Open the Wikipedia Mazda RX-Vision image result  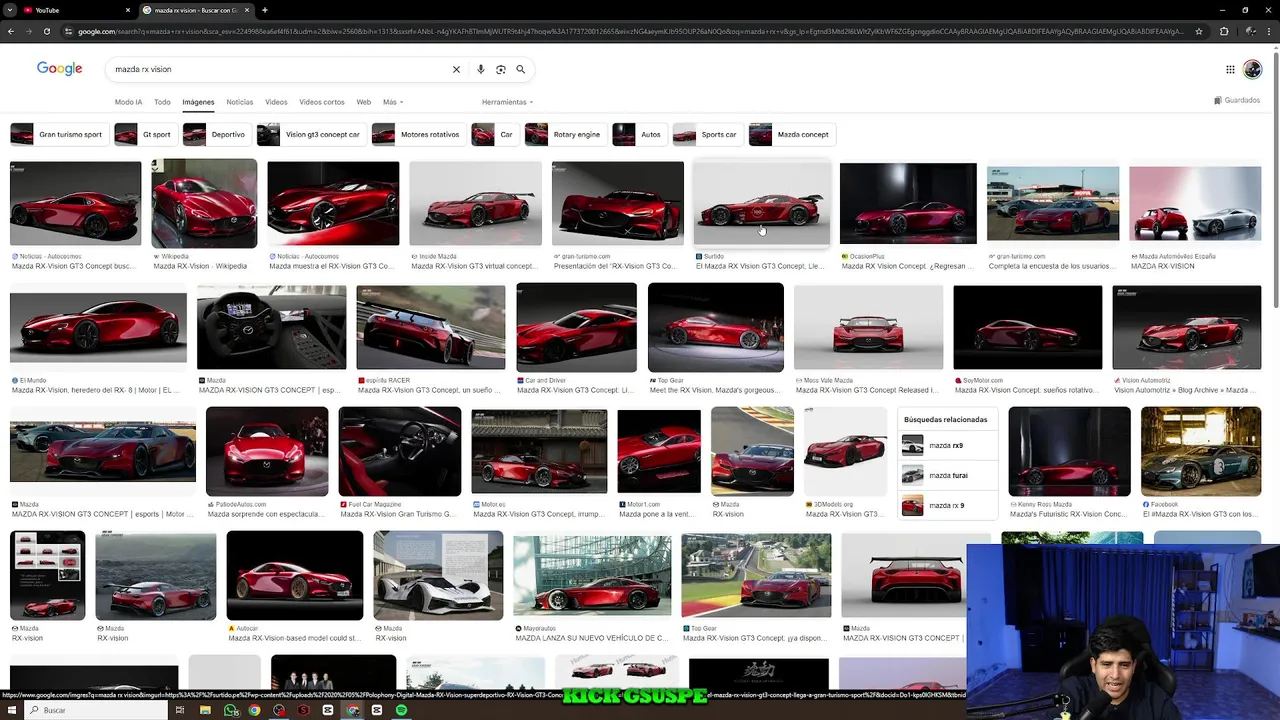(x=204, y=203)
